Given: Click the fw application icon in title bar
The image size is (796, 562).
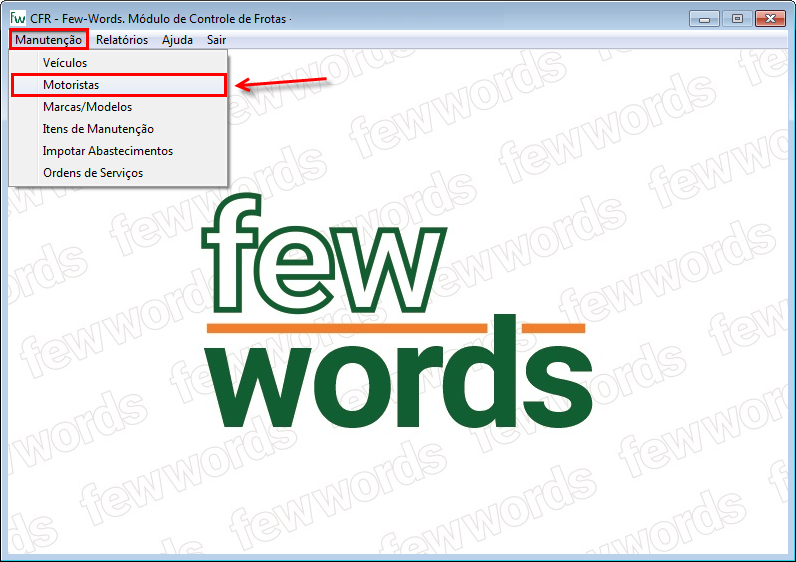Looking at the screenshot, I should (x=18, y=18).
